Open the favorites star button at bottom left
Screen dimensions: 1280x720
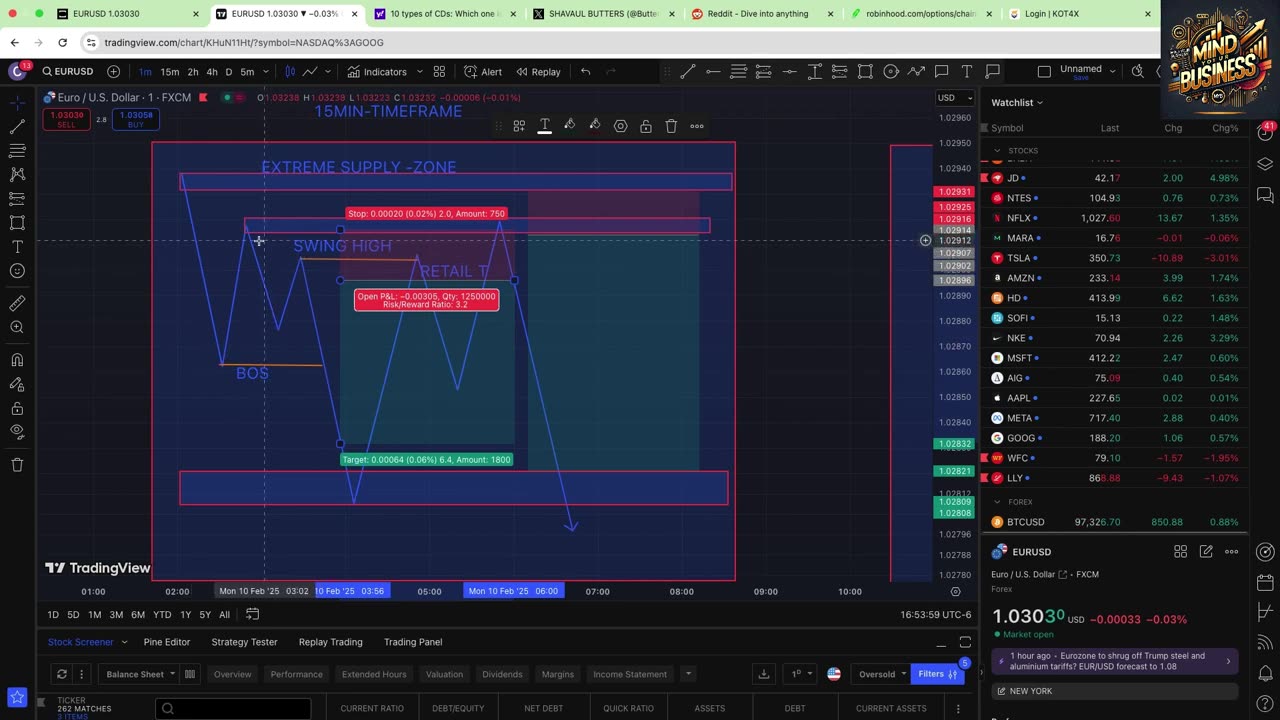[16, 697]
